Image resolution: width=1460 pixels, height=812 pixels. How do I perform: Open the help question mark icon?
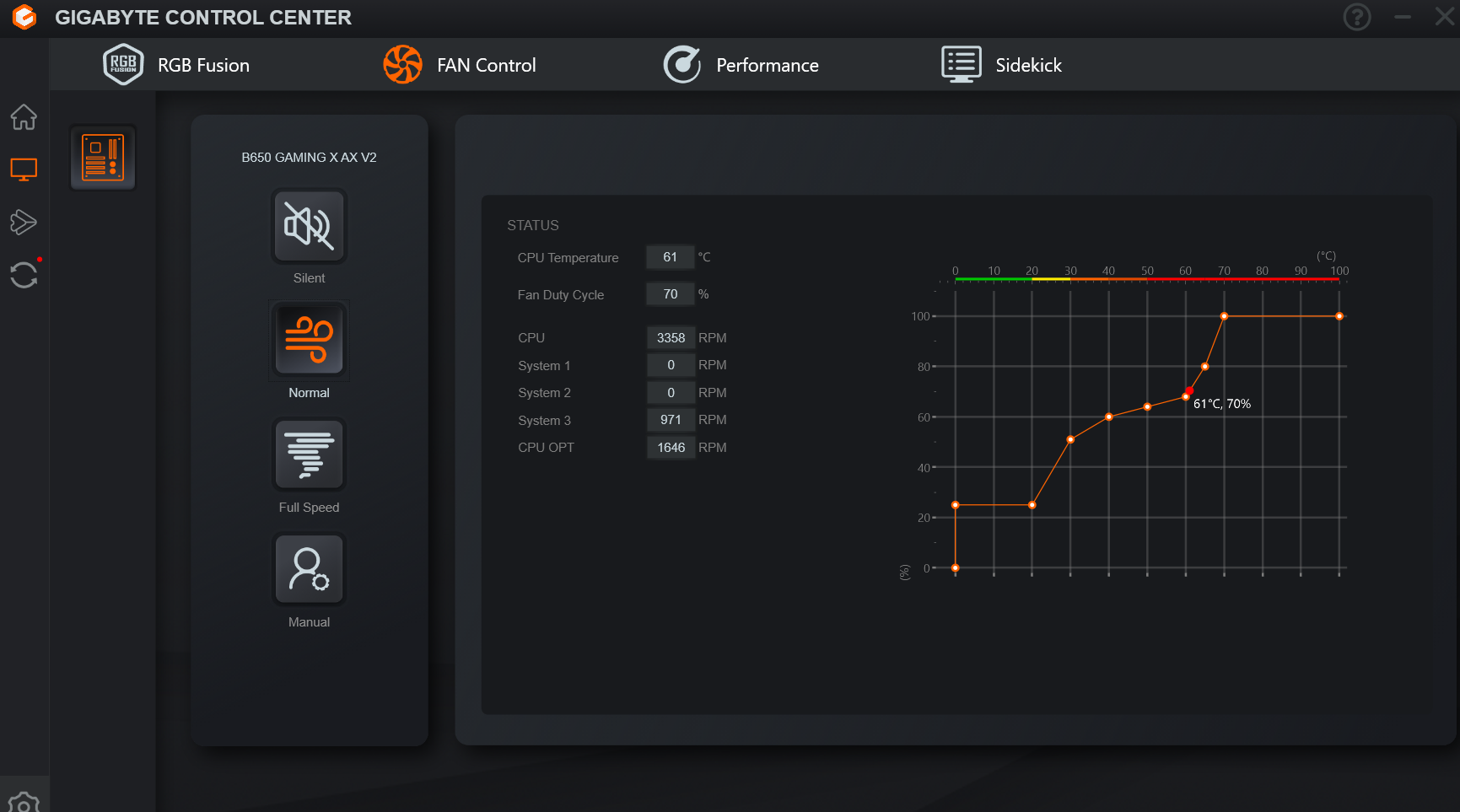point(1356,17)
